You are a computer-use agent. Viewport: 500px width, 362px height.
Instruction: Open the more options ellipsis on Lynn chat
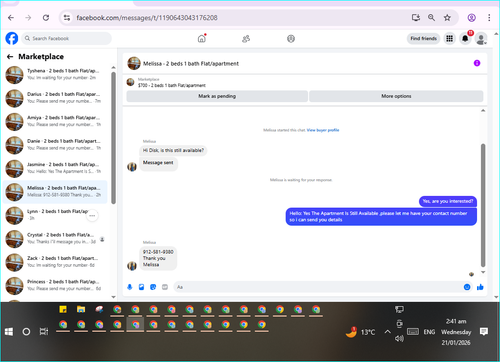click(x=92, y=216)
